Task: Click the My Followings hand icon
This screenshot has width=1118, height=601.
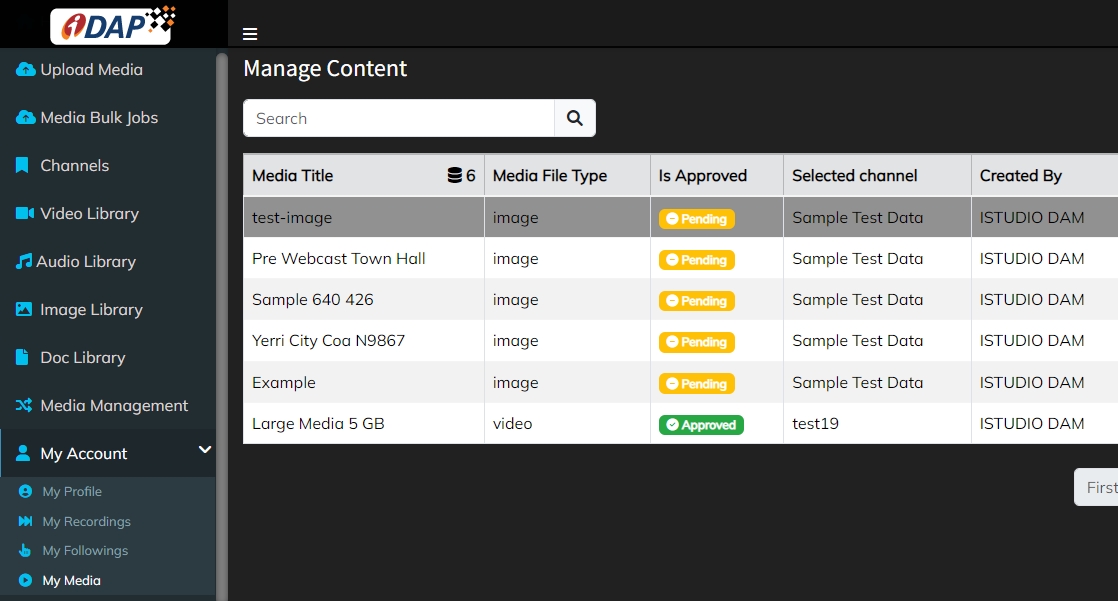Action: click(x=25, y=550)
